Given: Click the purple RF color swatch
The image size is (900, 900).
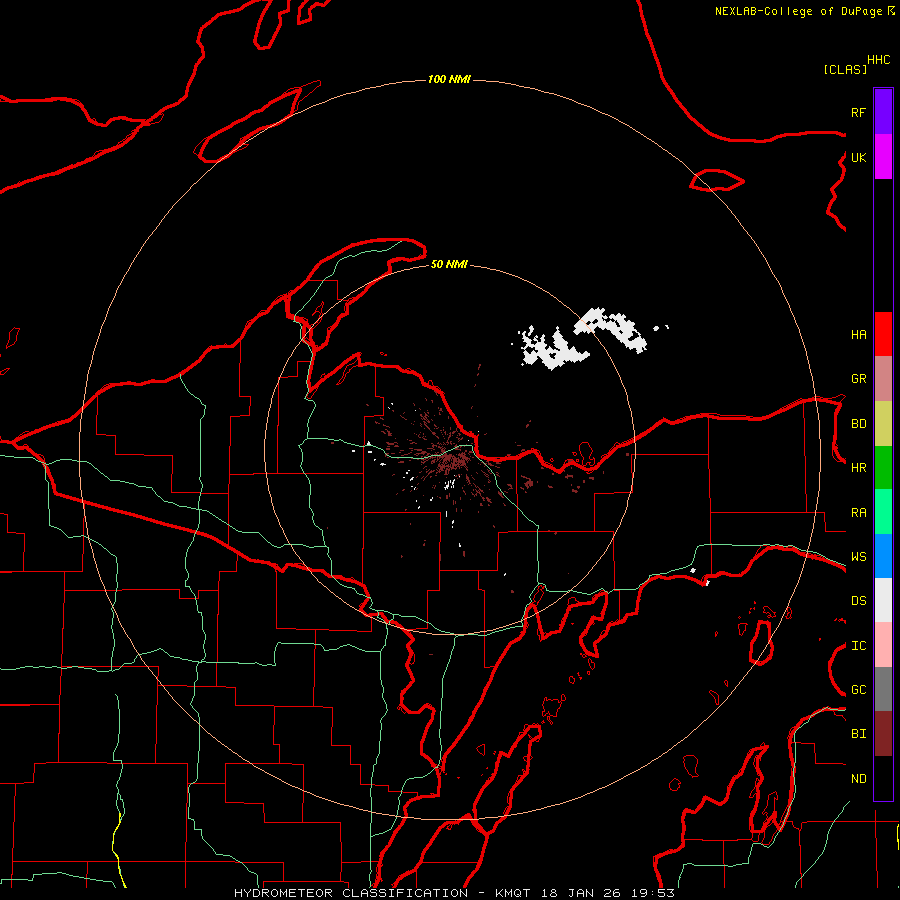Looking at the screenshot, I should pyautogui.click(x=883, y=112).
